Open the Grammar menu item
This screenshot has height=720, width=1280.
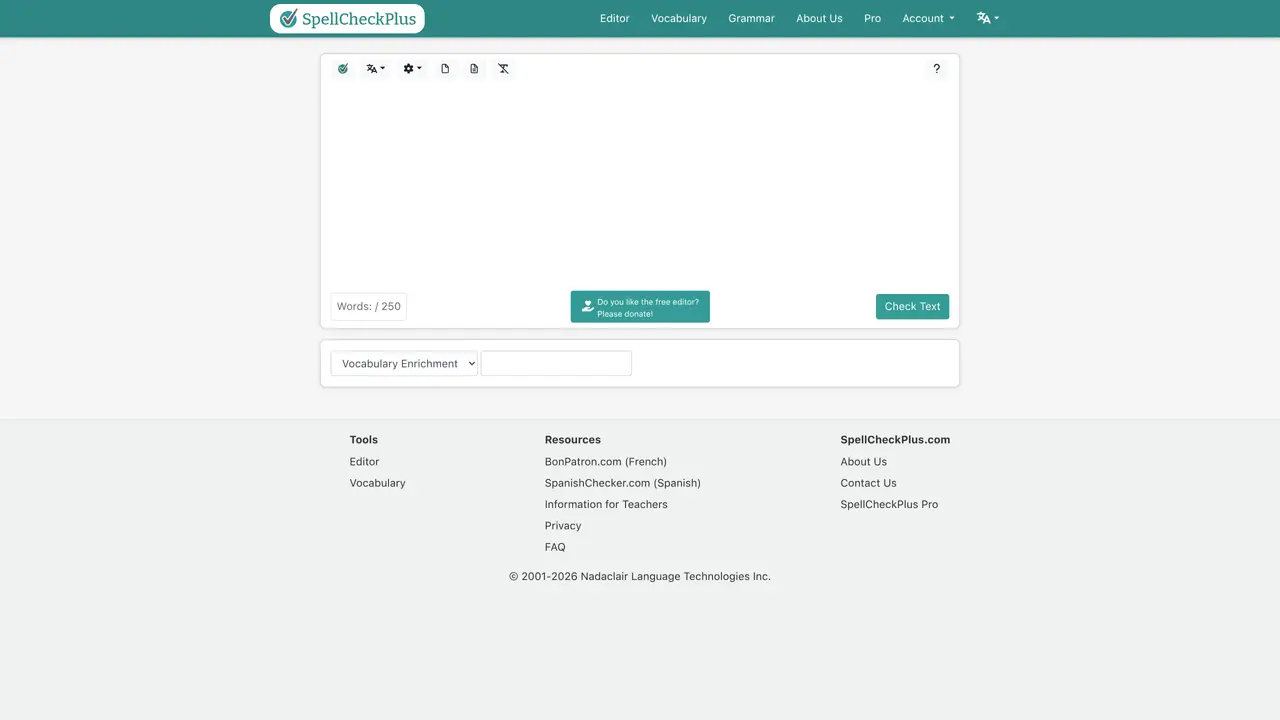click(751, 18)
